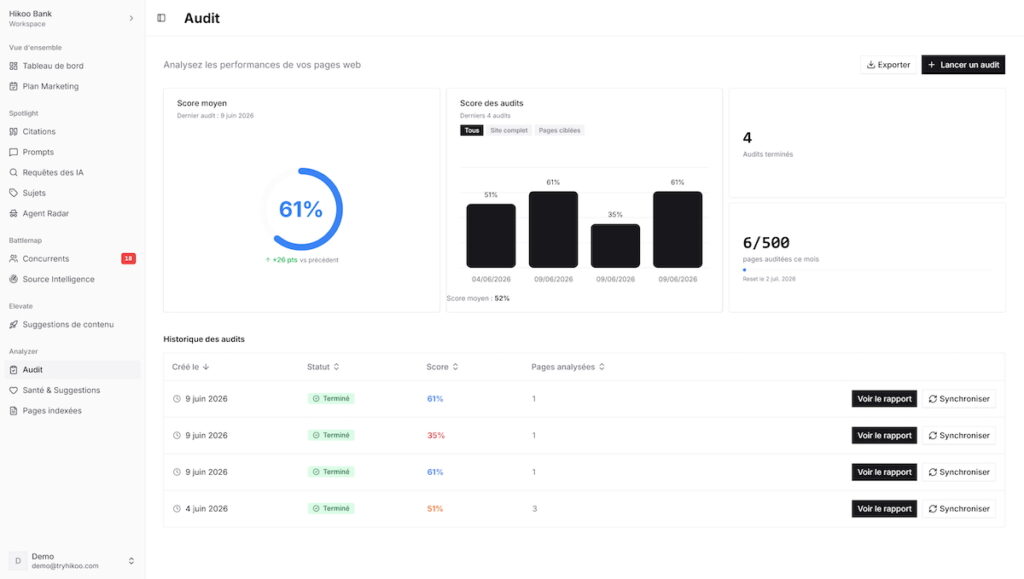Open Prompts chat icon

pyautogui.click(x=14, y=152)
